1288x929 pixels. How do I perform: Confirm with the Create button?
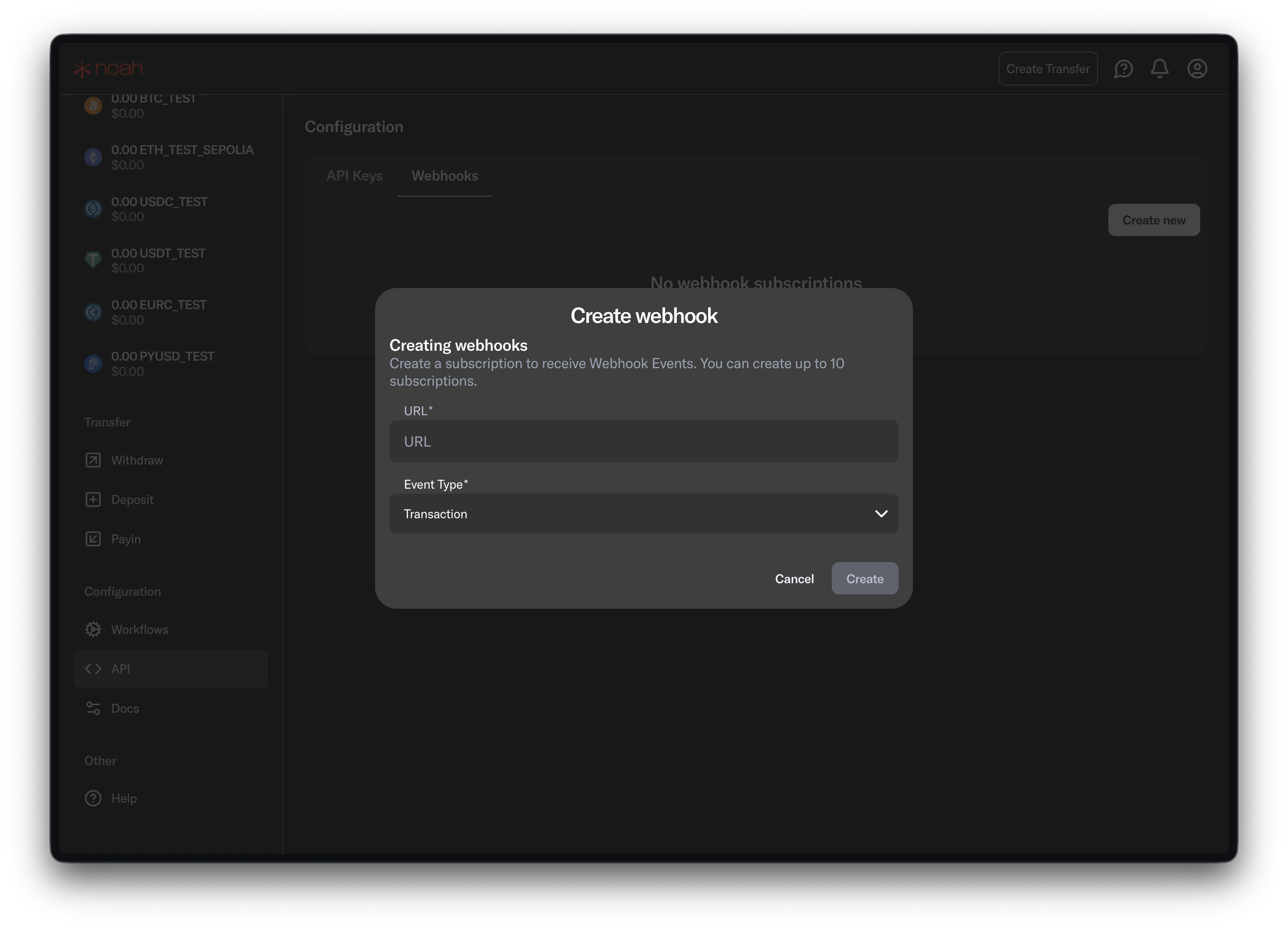coord(864,578)
